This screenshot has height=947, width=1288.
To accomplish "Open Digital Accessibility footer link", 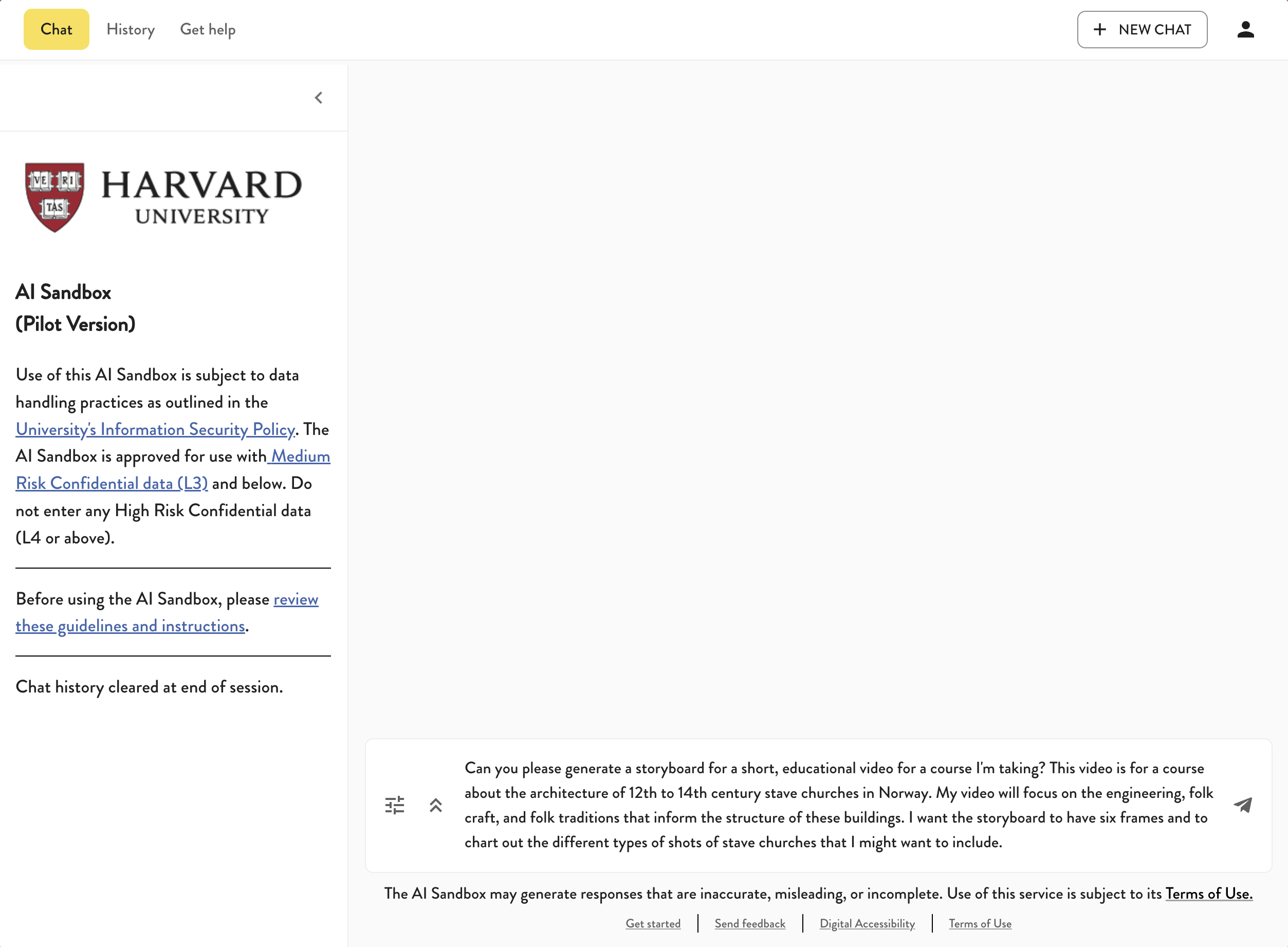I will click(x=867, y=923).
